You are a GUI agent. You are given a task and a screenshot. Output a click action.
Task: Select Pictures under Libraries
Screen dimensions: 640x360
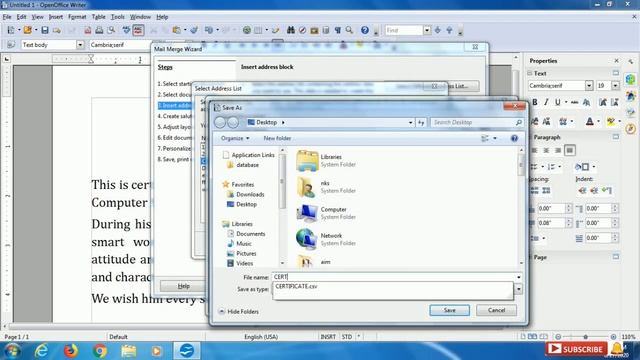[x=242, y=253]
